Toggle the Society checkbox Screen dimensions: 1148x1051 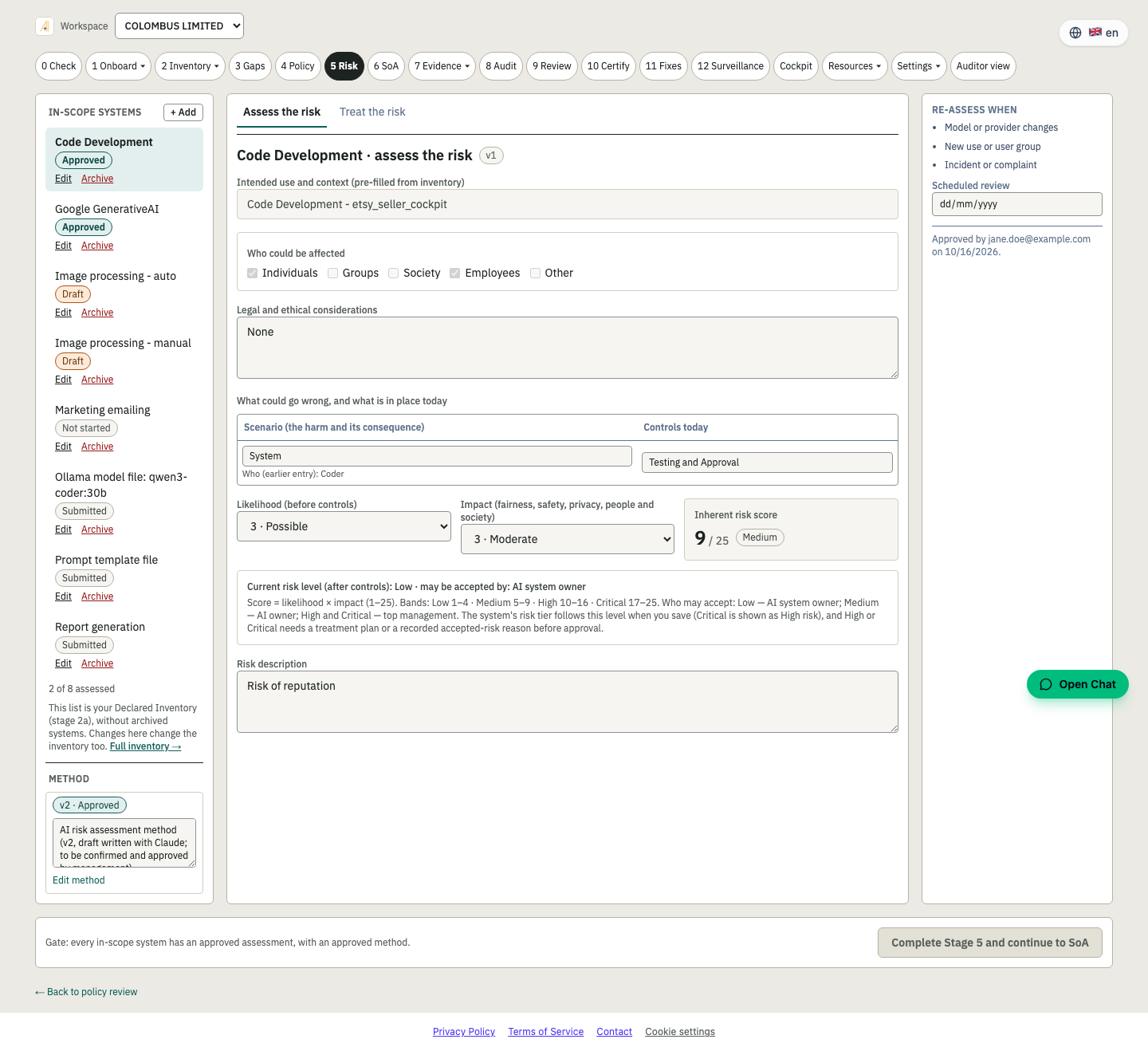394,273
